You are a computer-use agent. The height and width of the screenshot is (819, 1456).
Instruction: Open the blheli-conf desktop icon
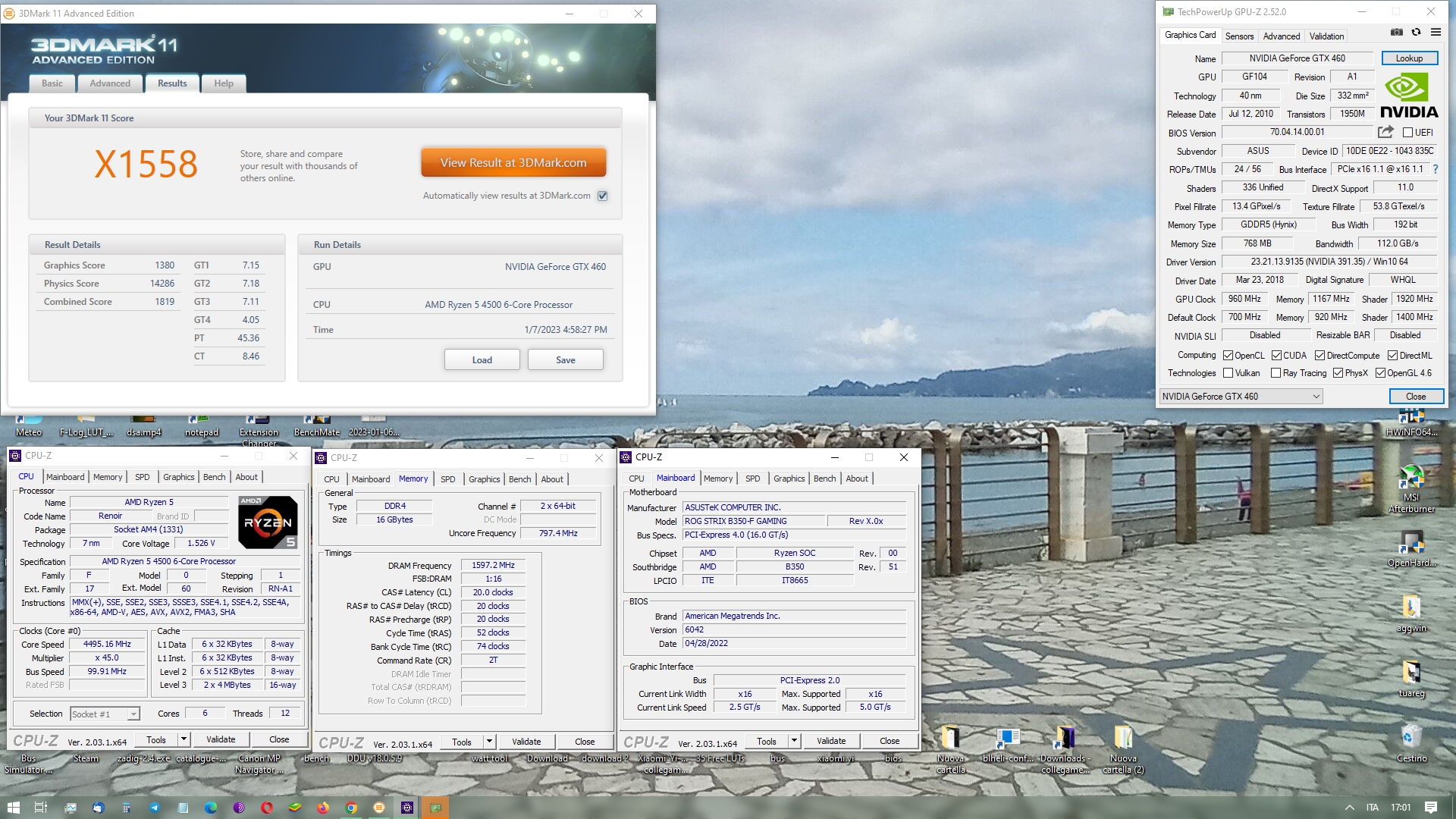(1008, 744)
